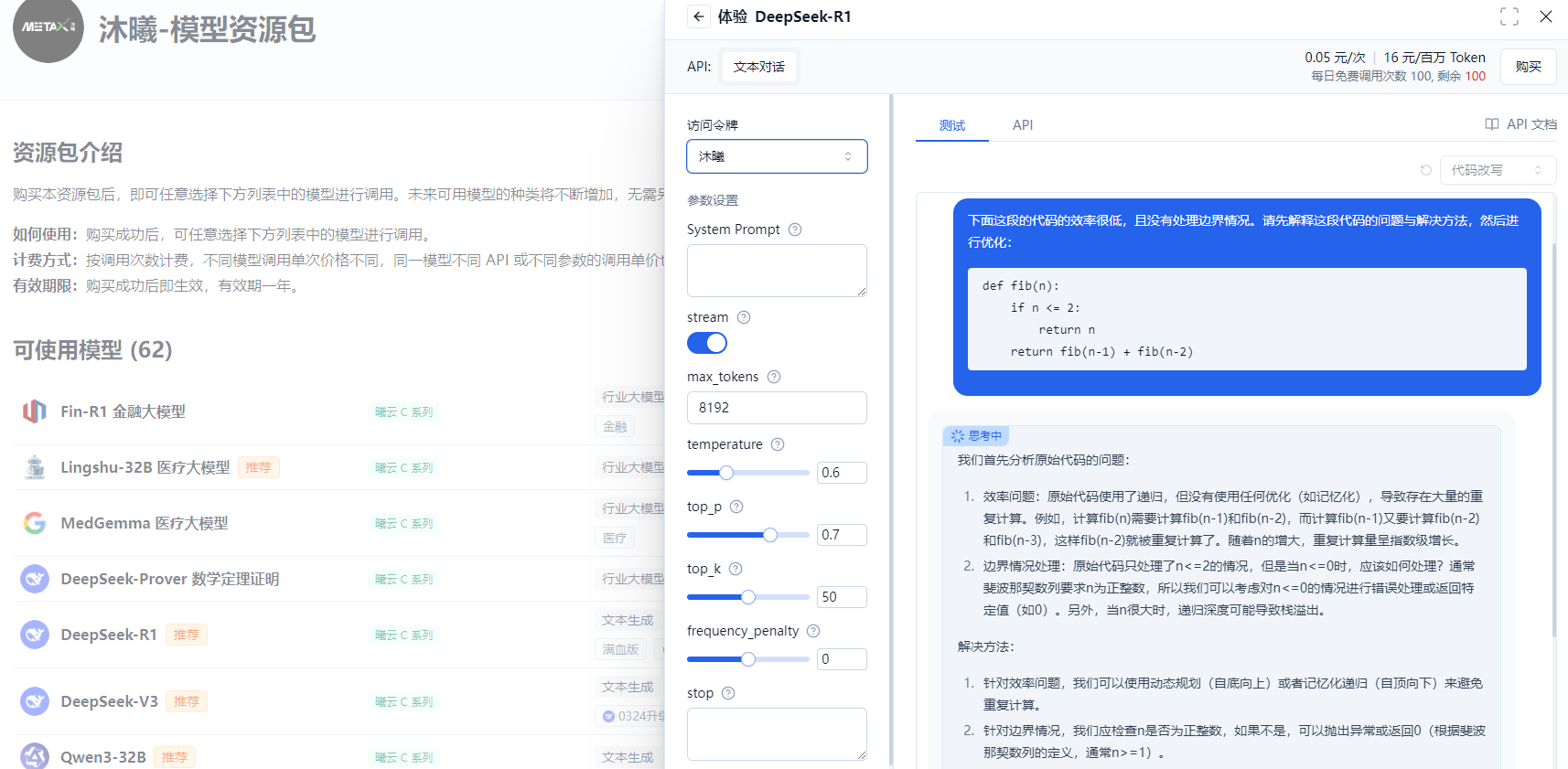Open the Fin-R1 金融大模型 icon

[35, 411]
